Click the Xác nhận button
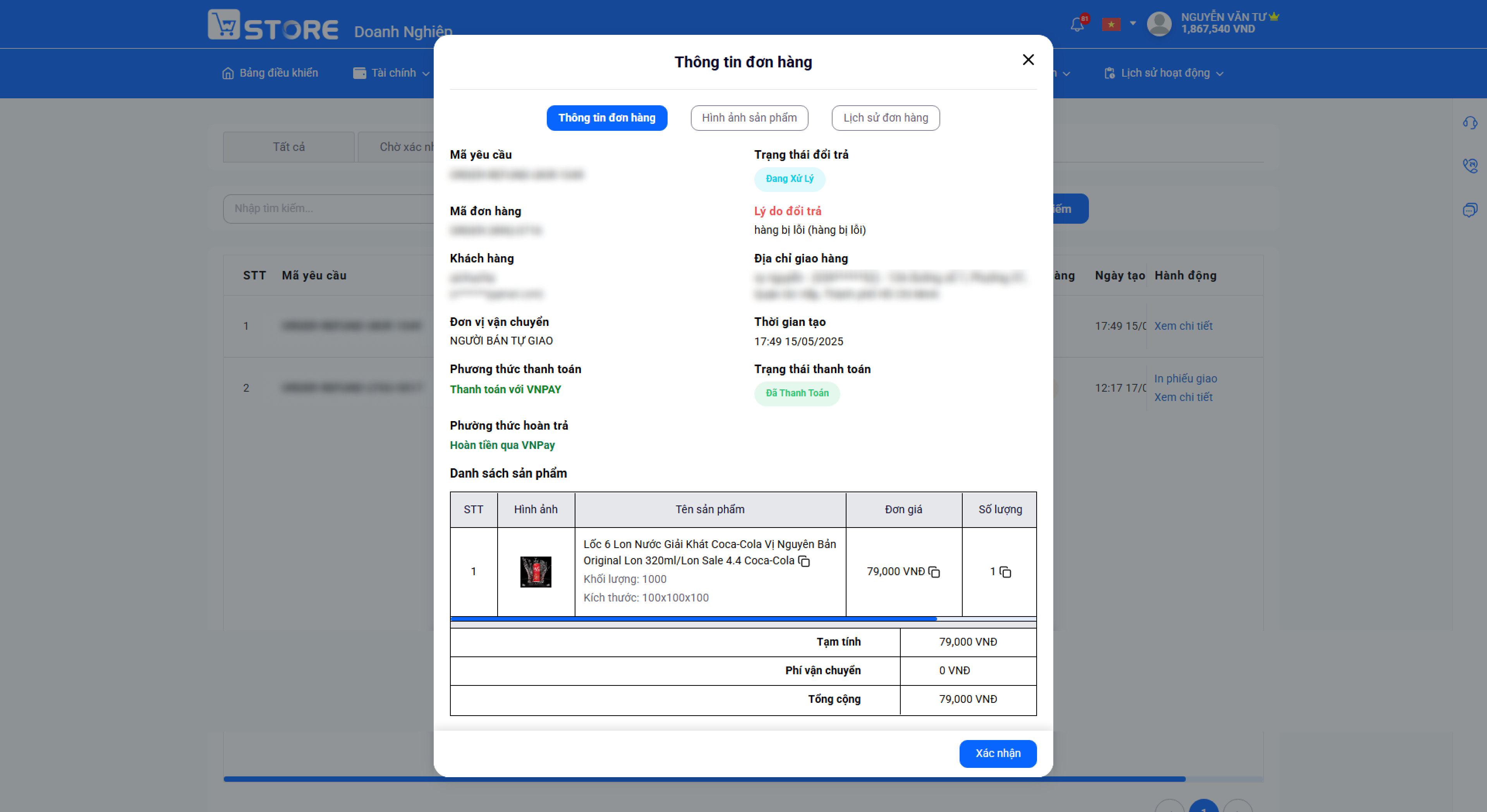The image size is (1487, 812). [x=998, y=753]
